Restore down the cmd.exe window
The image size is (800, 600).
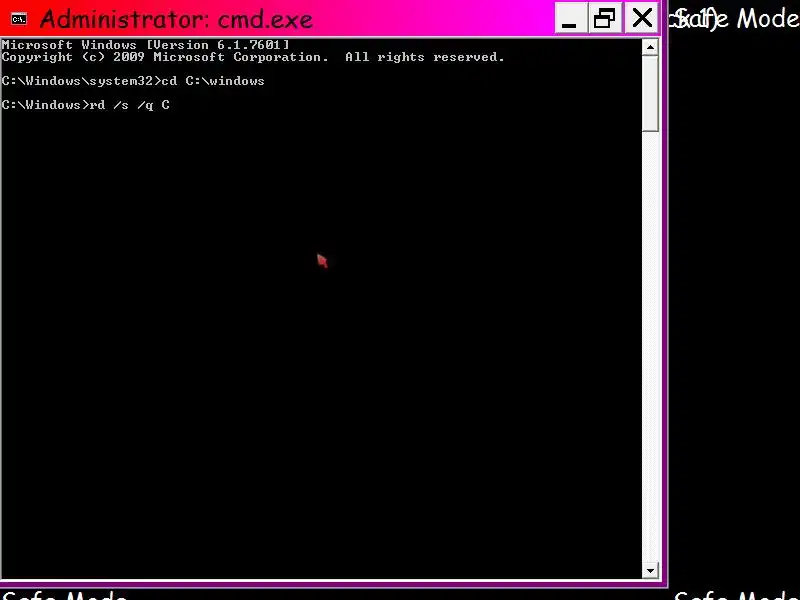[x=606, y=18]
